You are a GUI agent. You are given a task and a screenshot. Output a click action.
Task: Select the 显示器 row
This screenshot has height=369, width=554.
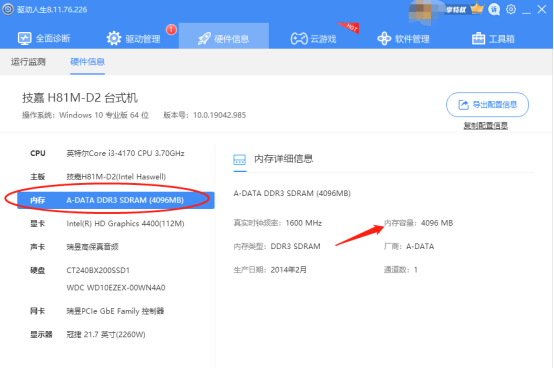point(116,334)
